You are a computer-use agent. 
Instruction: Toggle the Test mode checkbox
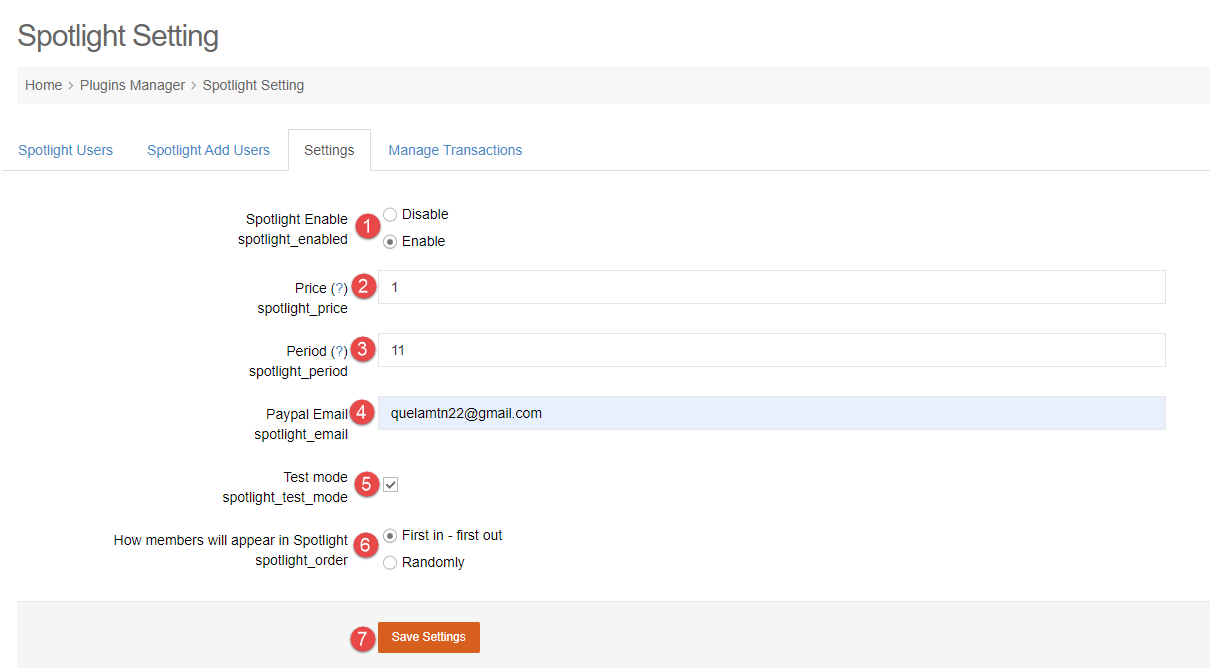click(x=391, y=485)
